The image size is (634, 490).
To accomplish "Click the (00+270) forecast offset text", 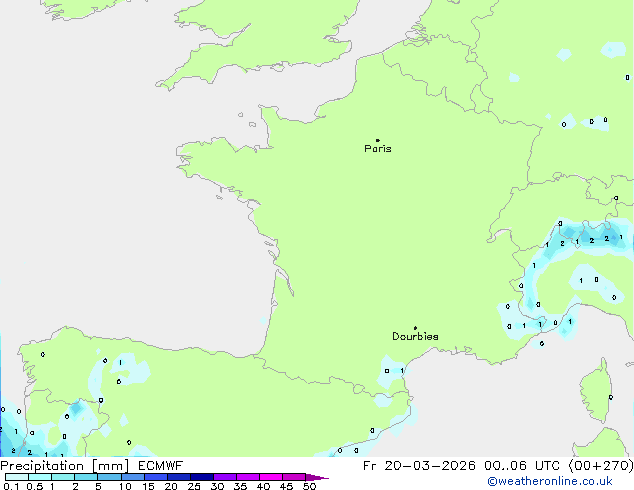I will pos(601,466).
